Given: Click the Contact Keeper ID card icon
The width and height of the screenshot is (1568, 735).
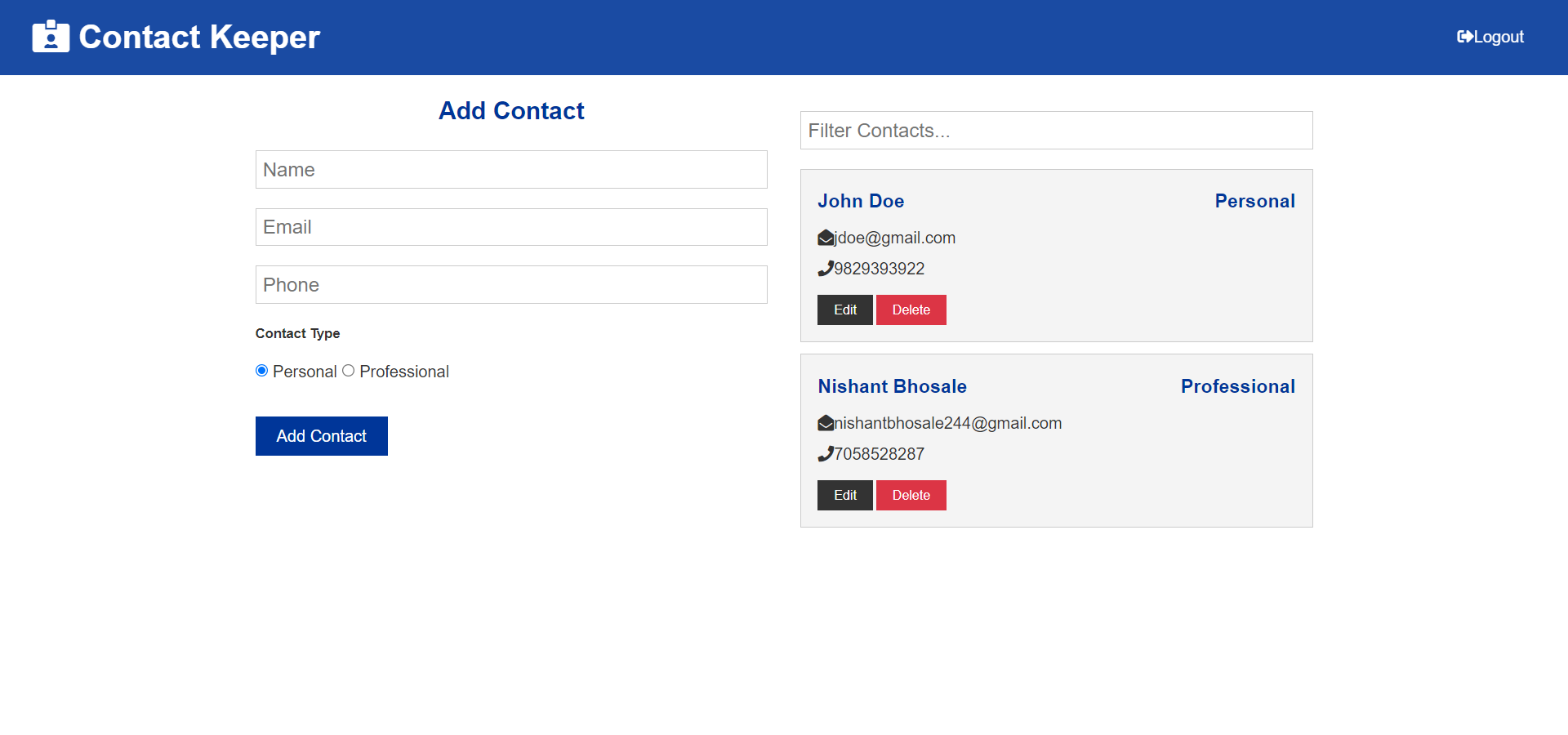Looking at the screenshot, I should click(51, 37).
